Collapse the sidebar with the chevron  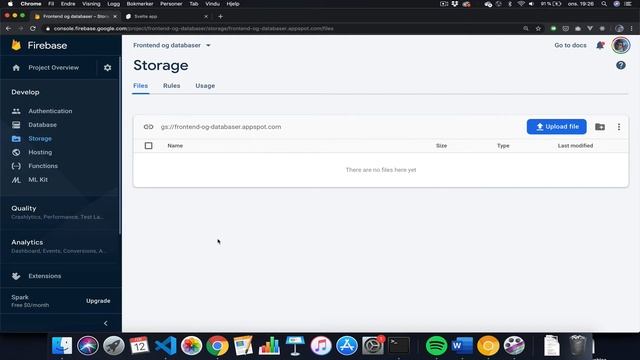click(x=106, y=323)
